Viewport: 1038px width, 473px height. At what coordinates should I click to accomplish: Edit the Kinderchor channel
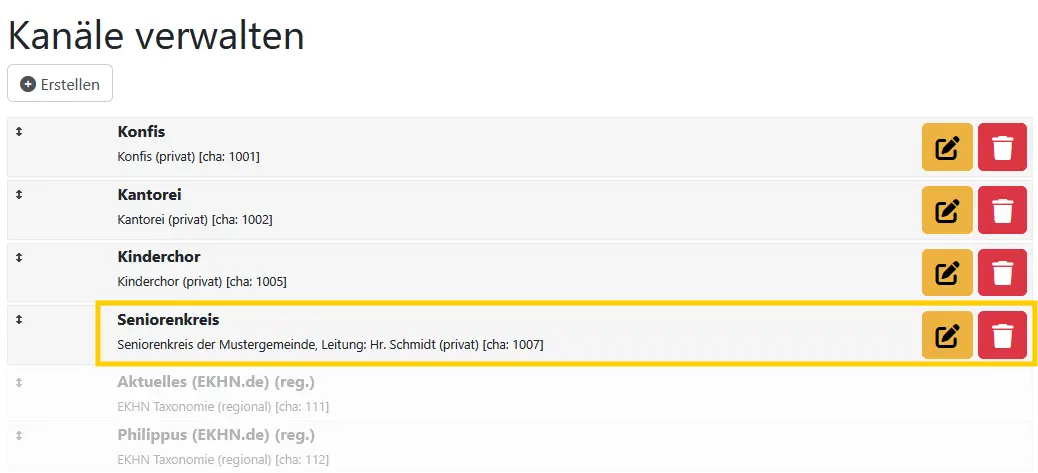[947, 273]
